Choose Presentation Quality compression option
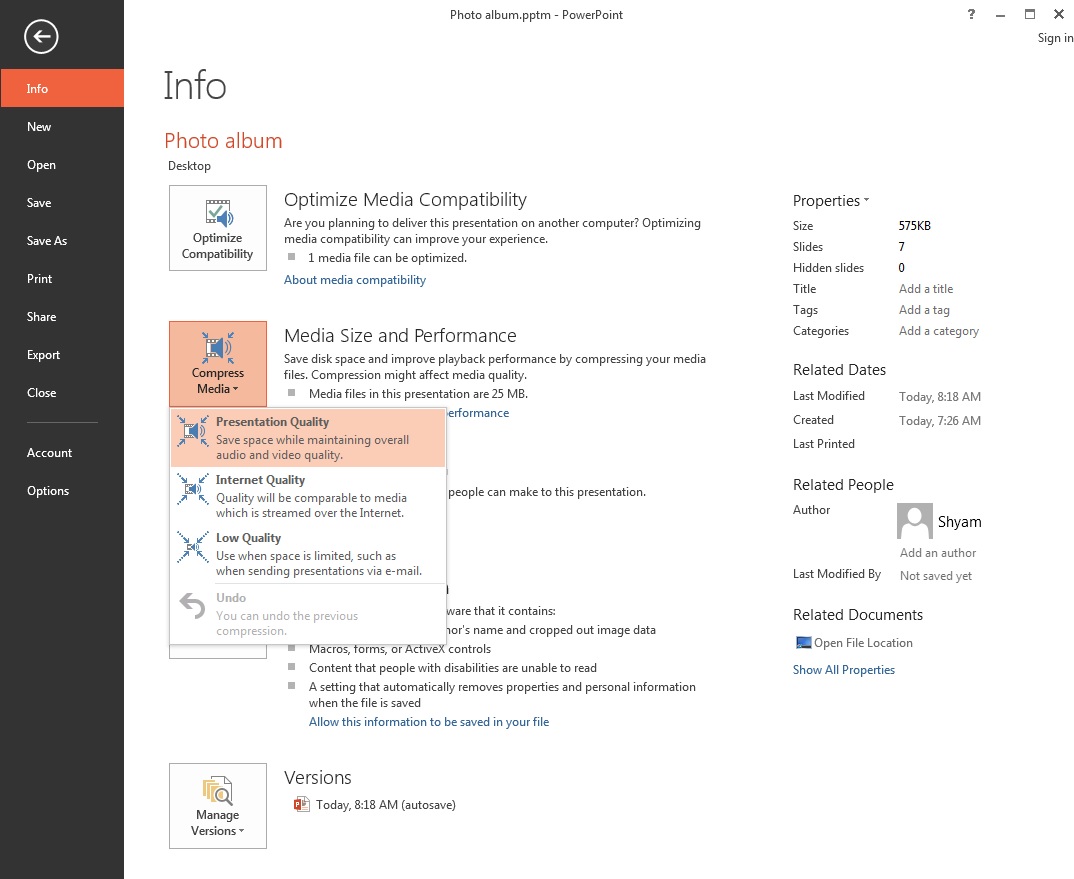1074x879 pixels. tap(308, 438)
